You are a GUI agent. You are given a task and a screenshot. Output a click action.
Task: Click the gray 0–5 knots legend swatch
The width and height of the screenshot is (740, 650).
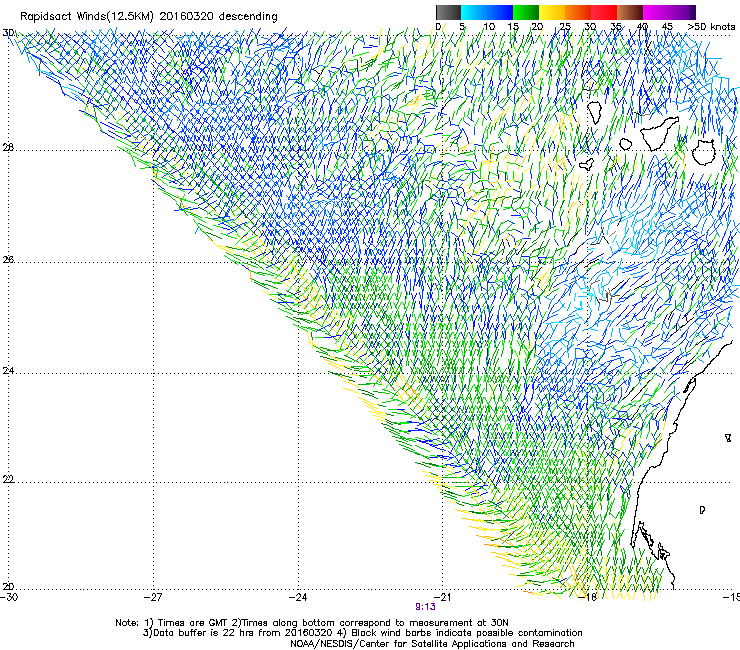click(448, 12)
